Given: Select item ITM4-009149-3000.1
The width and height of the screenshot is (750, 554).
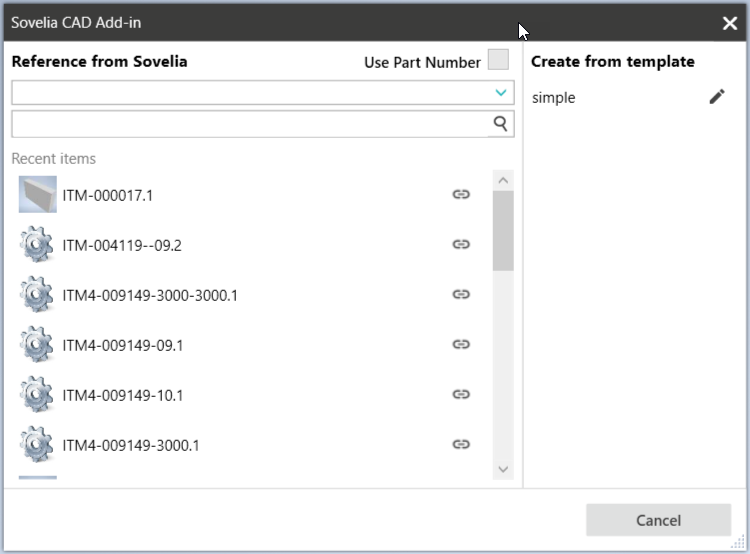Looking at the screenshot, I should (131, 445).
